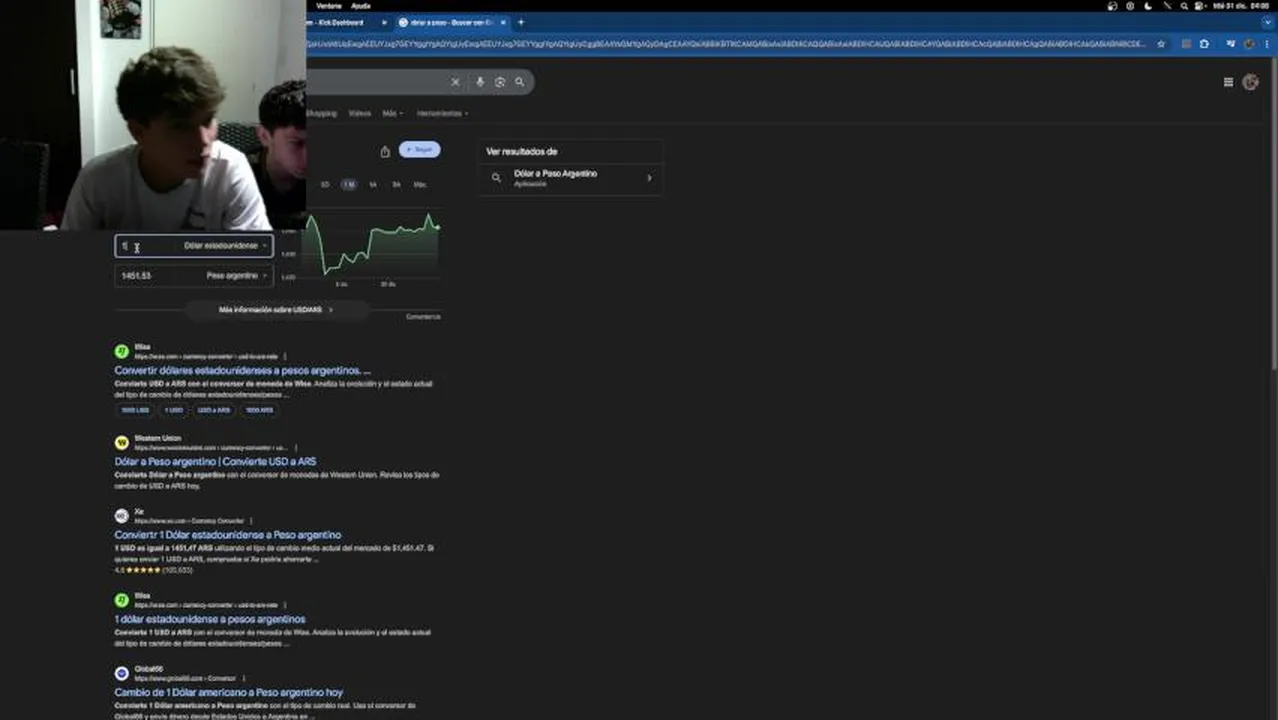Open the Google account avatar

[x=1250, y=82]
